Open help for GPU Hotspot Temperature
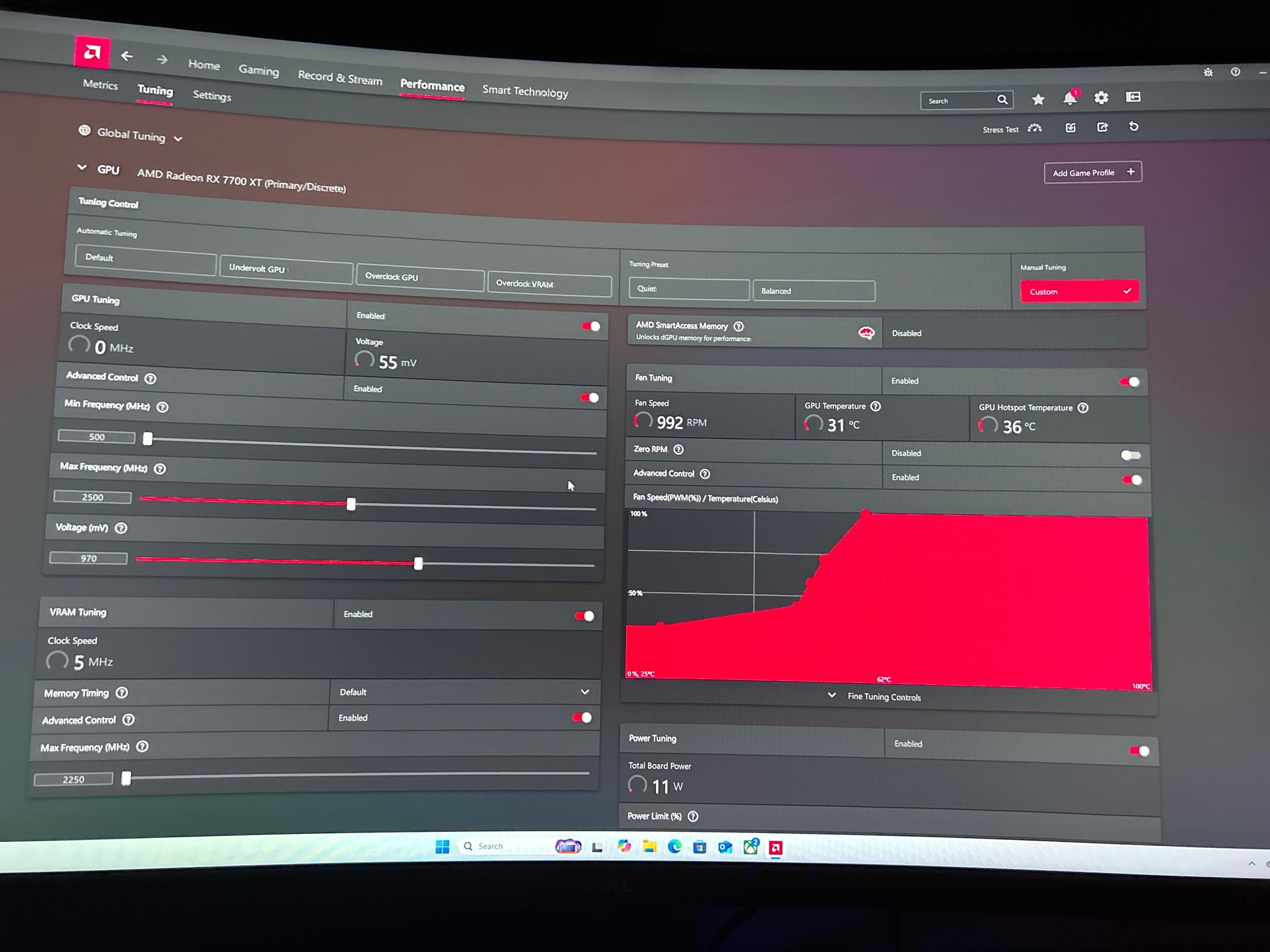Viewport: 1270px width, 952px height. point(1083,408)
